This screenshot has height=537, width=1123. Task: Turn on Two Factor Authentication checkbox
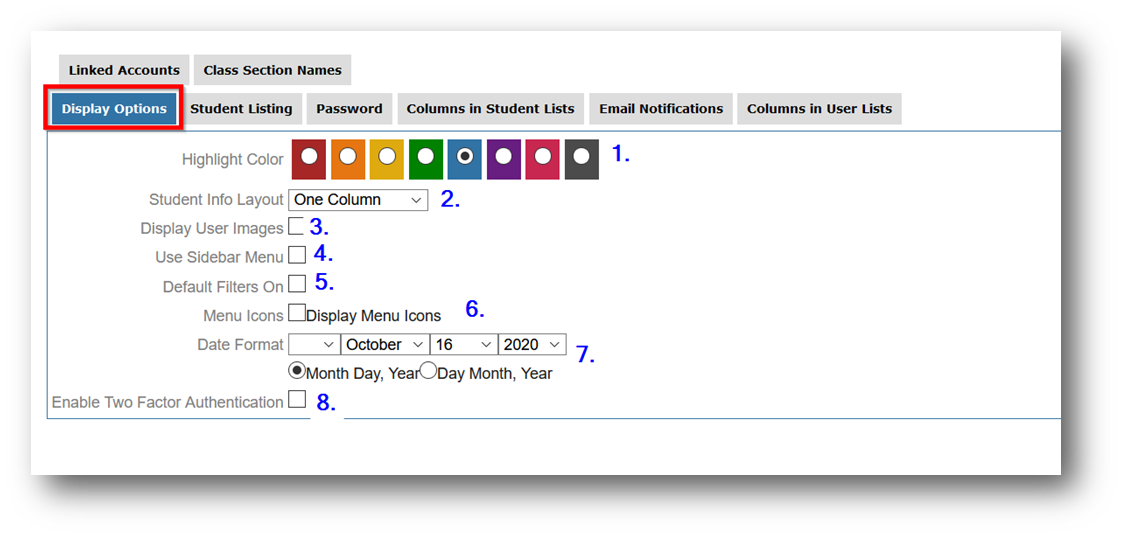pyautogui.click(x=297, y=400)
